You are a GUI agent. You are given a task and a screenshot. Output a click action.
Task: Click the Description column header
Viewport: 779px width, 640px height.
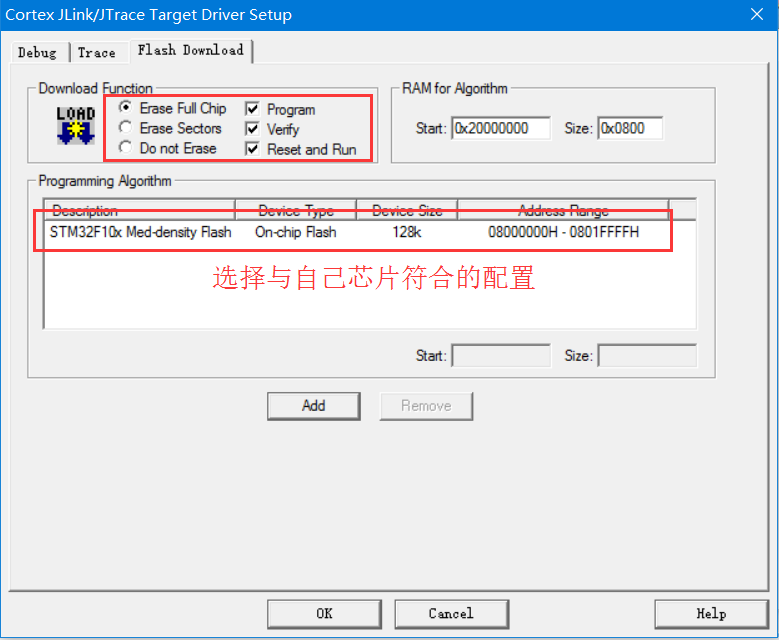click(140, 211)
